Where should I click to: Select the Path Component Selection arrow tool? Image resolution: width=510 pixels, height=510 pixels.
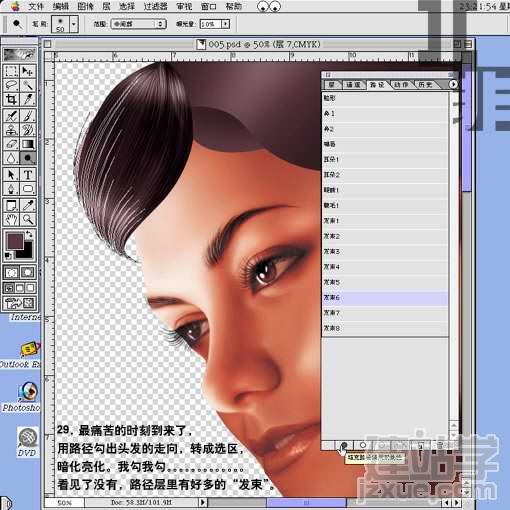[x=11, y=174]
